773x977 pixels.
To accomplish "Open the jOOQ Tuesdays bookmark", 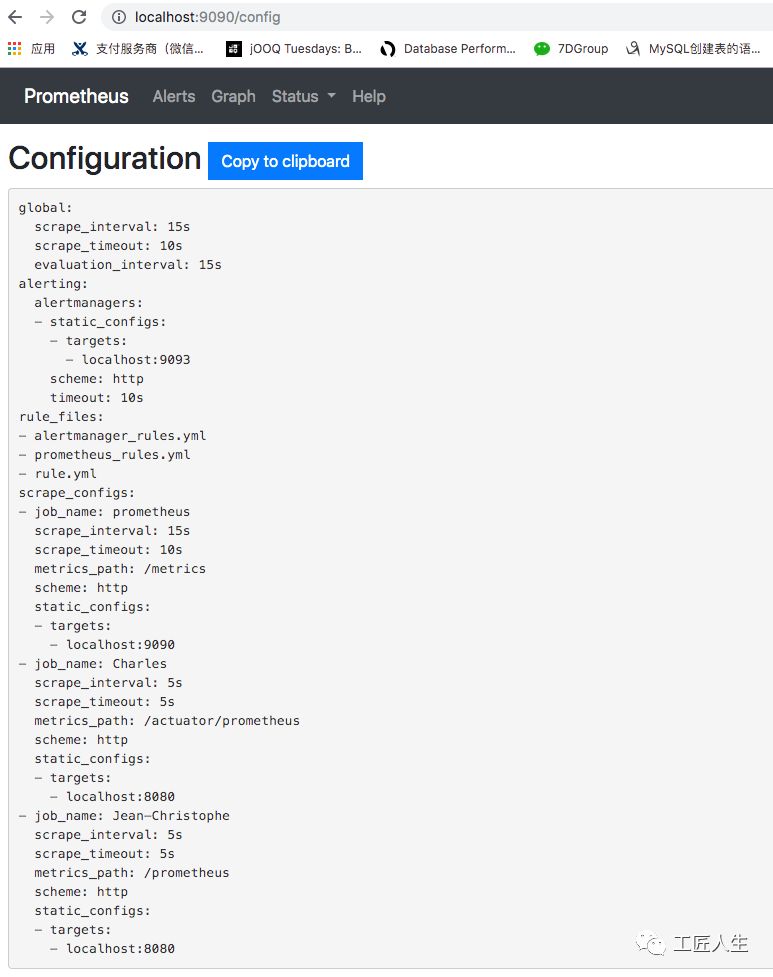I will point(294,48).
